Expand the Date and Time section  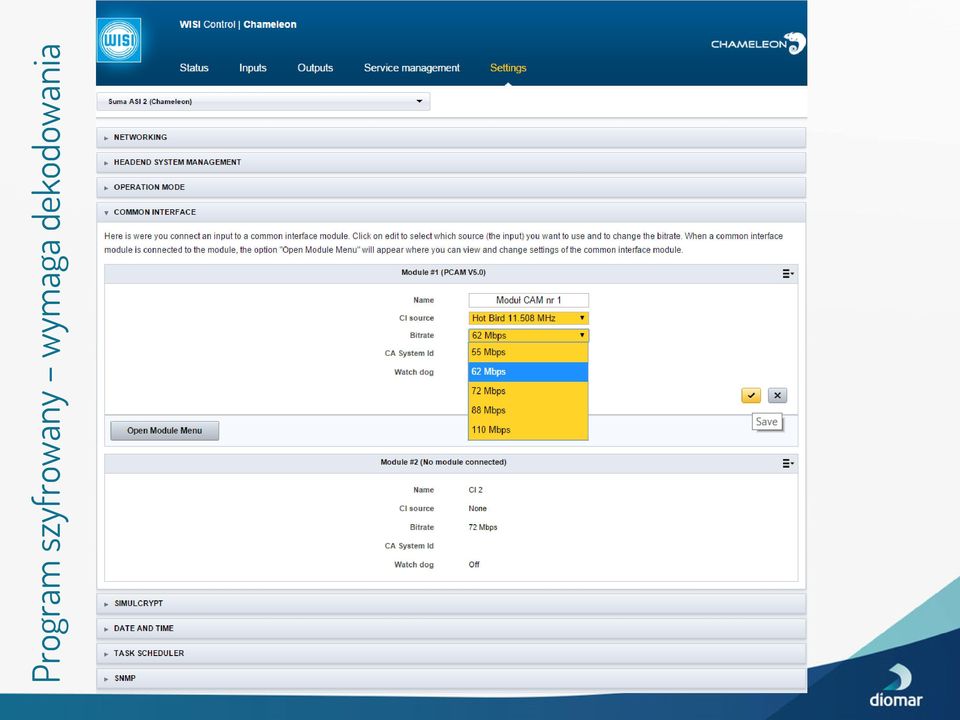[451, 629]
